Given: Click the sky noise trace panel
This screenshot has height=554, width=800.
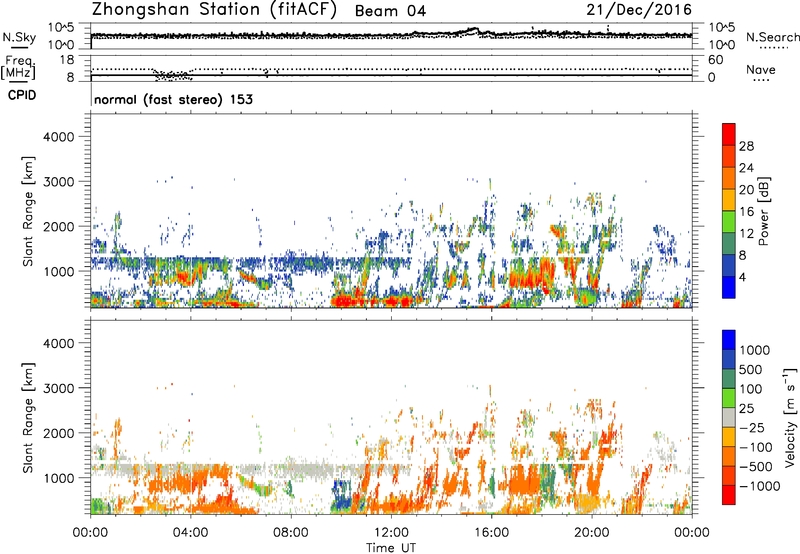Looking at the screenshot, I should tap(391, 36).
